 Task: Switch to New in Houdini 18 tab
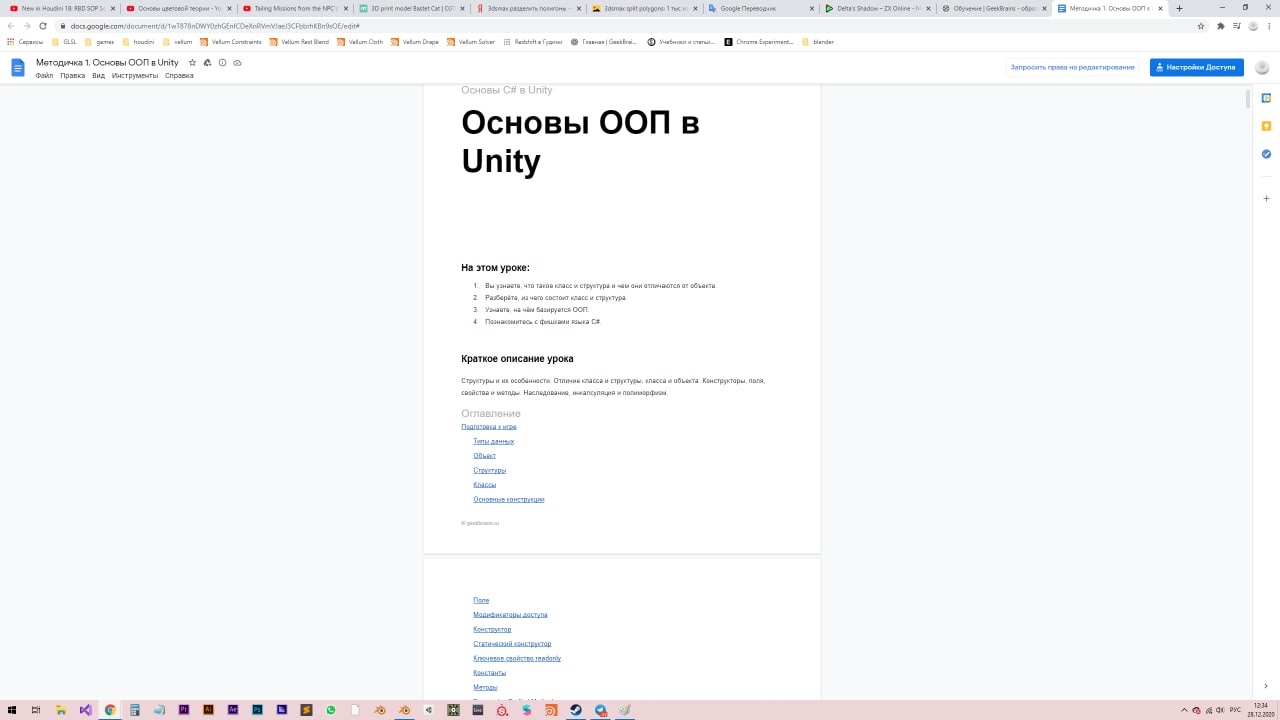tap(60, 8)
